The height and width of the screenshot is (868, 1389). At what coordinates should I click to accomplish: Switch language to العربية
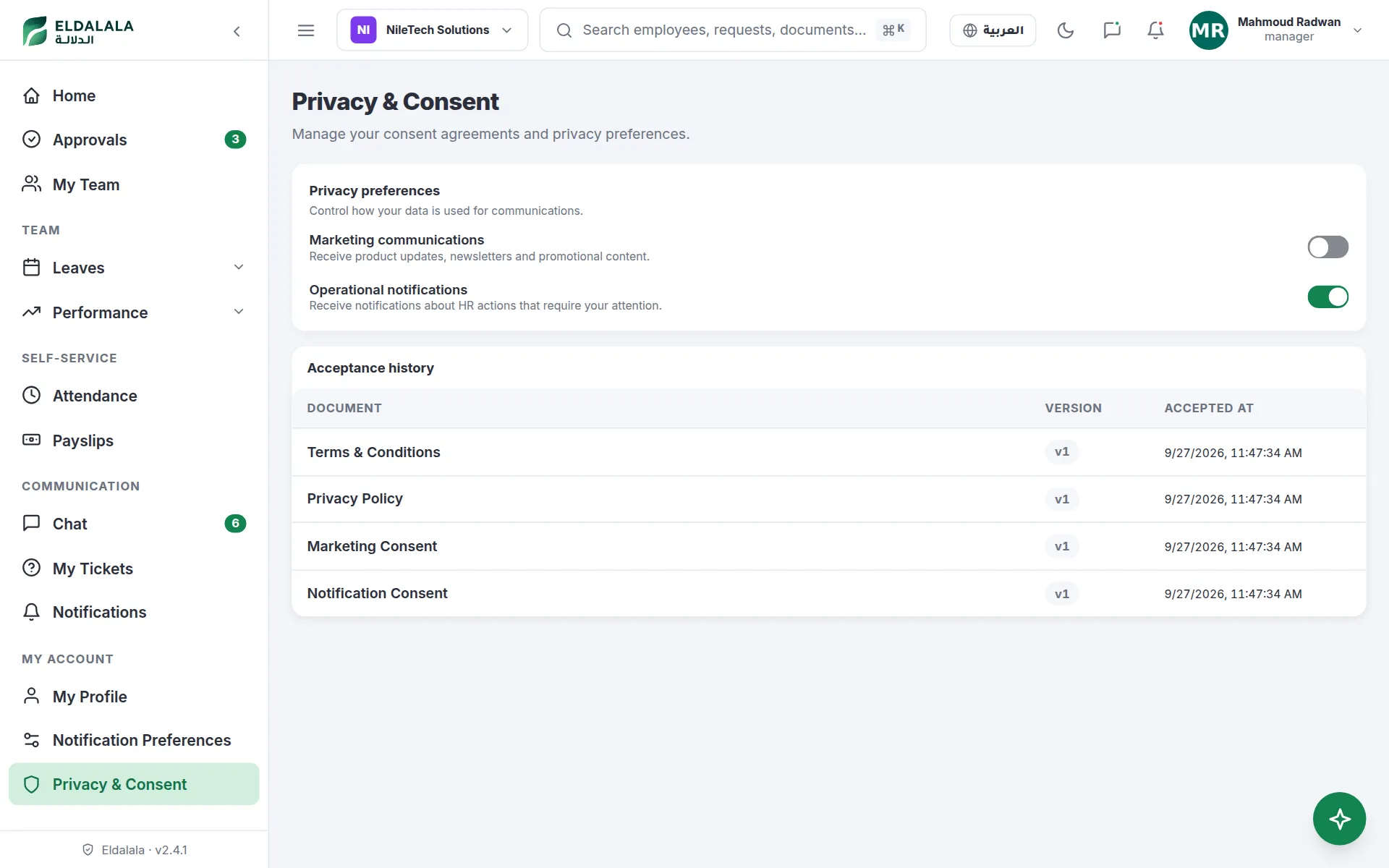pyautogui.click(x=993, y=30)
